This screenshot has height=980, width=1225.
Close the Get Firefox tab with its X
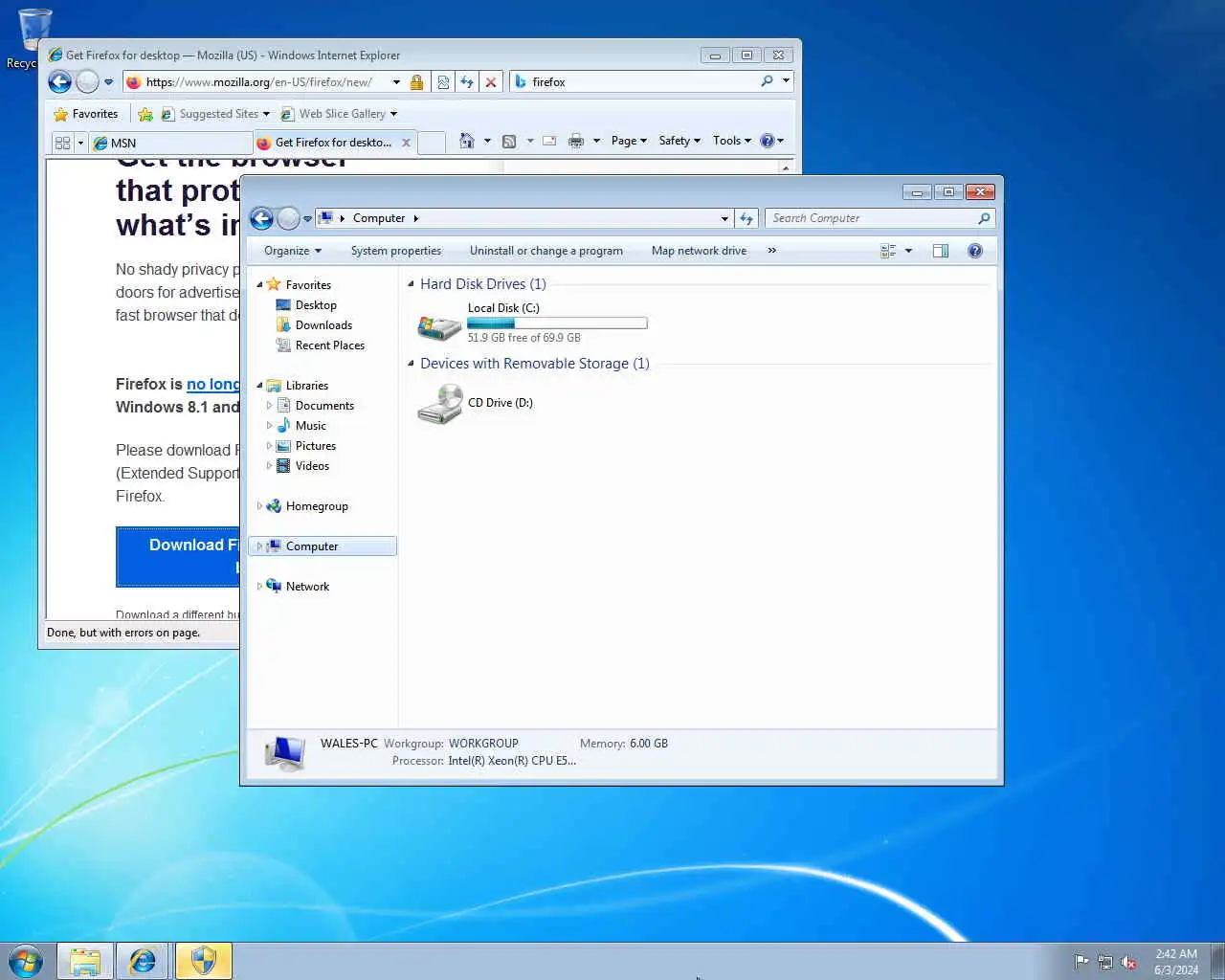(x=406, y=143)
